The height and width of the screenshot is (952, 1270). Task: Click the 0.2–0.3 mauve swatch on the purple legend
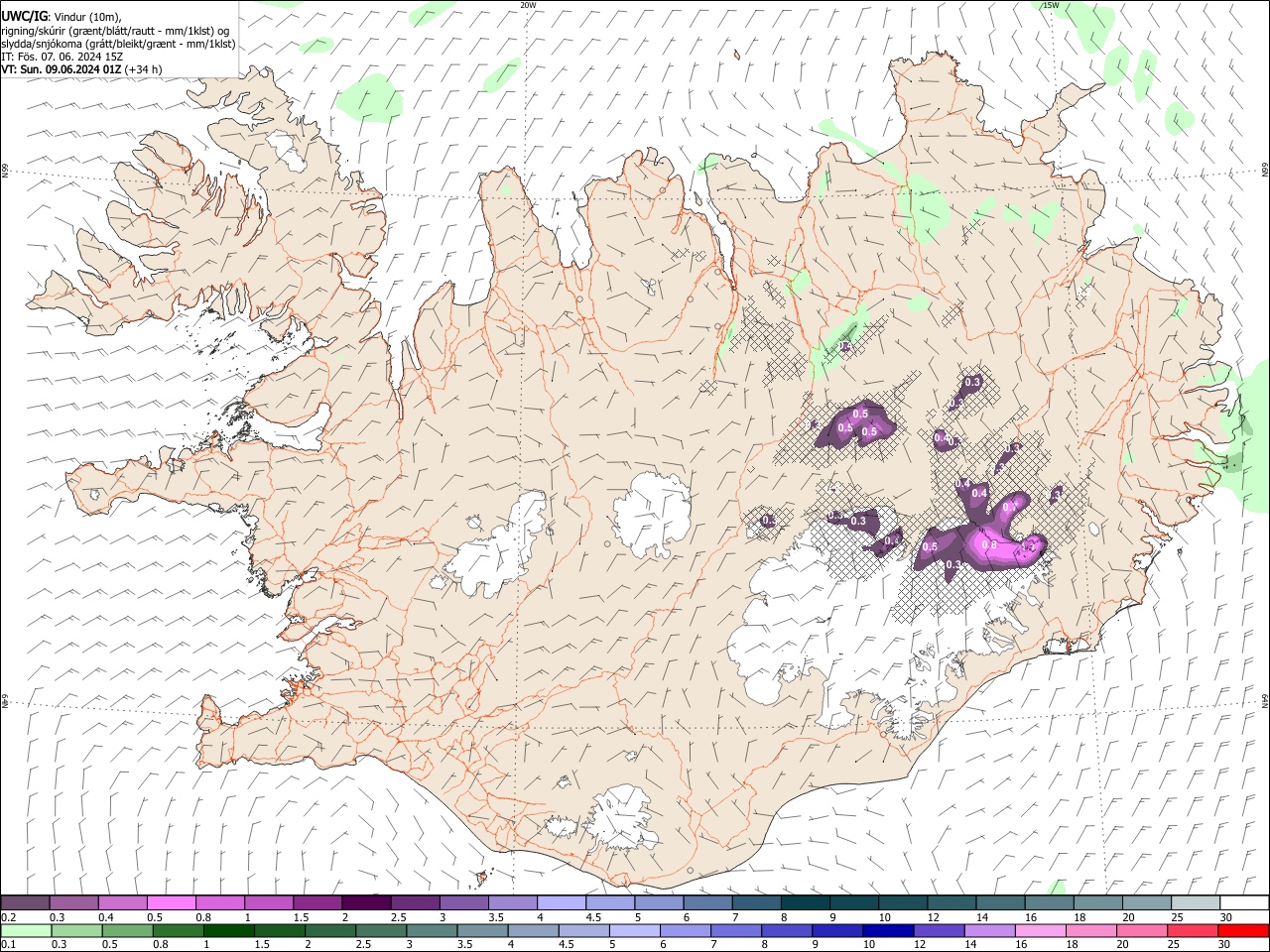pyautogui.click(x=25, y=903)
